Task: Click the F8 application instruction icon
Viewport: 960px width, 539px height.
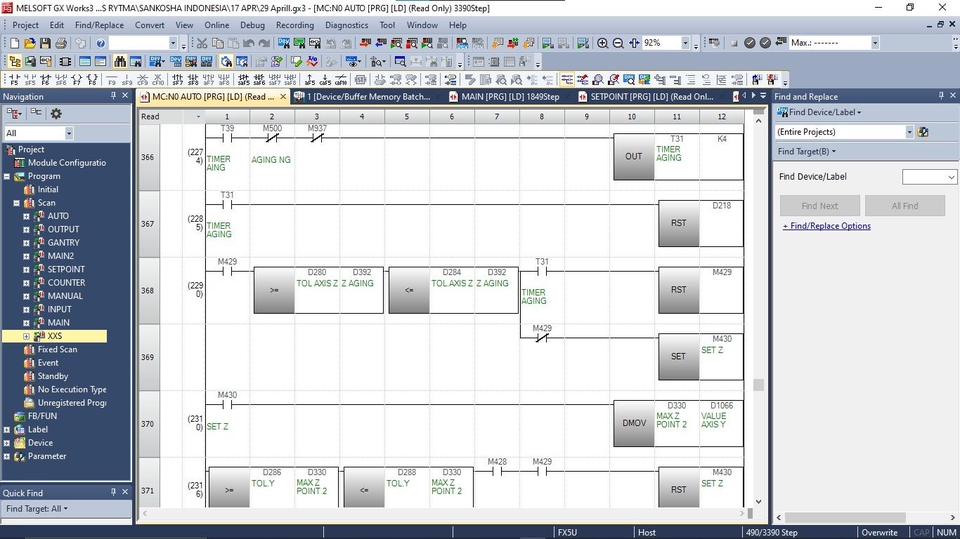Action: coord(92,80)
